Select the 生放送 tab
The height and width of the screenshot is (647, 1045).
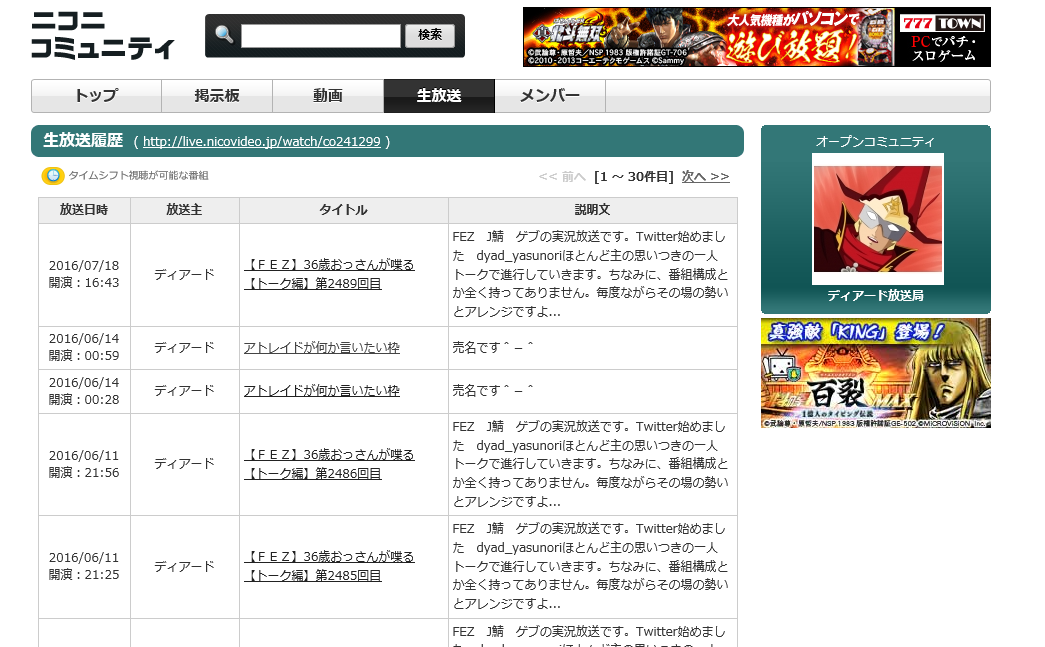coord(438,96)
